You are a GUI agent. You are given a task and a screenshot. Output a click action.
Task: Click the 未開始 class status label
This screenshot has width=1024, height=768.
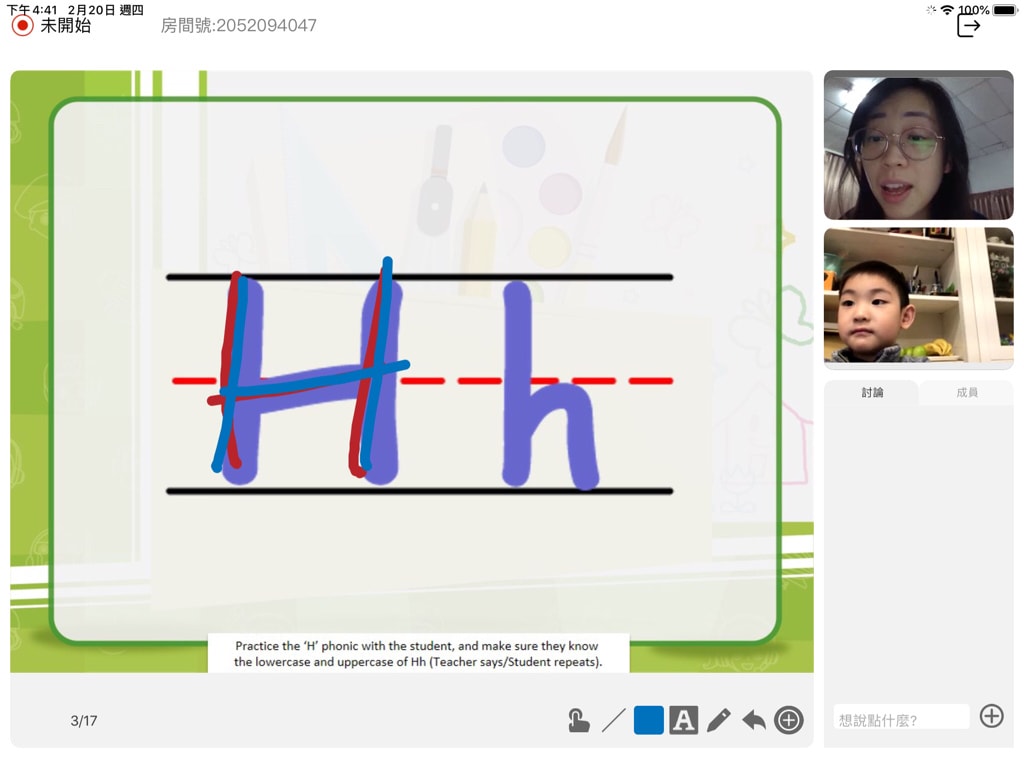[66, 26]
